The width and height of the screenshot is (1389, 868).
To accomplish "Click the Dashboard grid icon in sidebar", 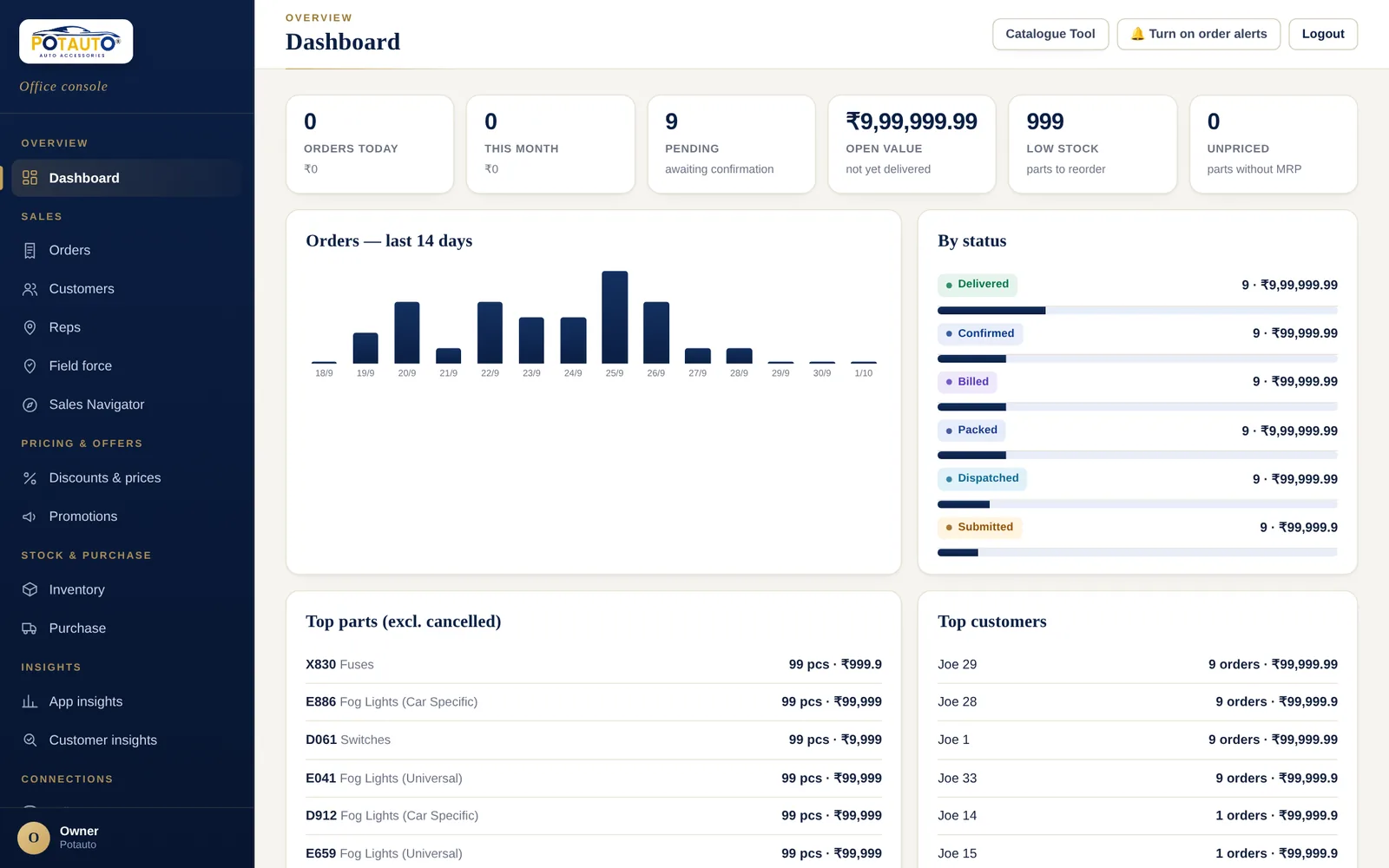I will pyautogui.click(x=30, y=178).
